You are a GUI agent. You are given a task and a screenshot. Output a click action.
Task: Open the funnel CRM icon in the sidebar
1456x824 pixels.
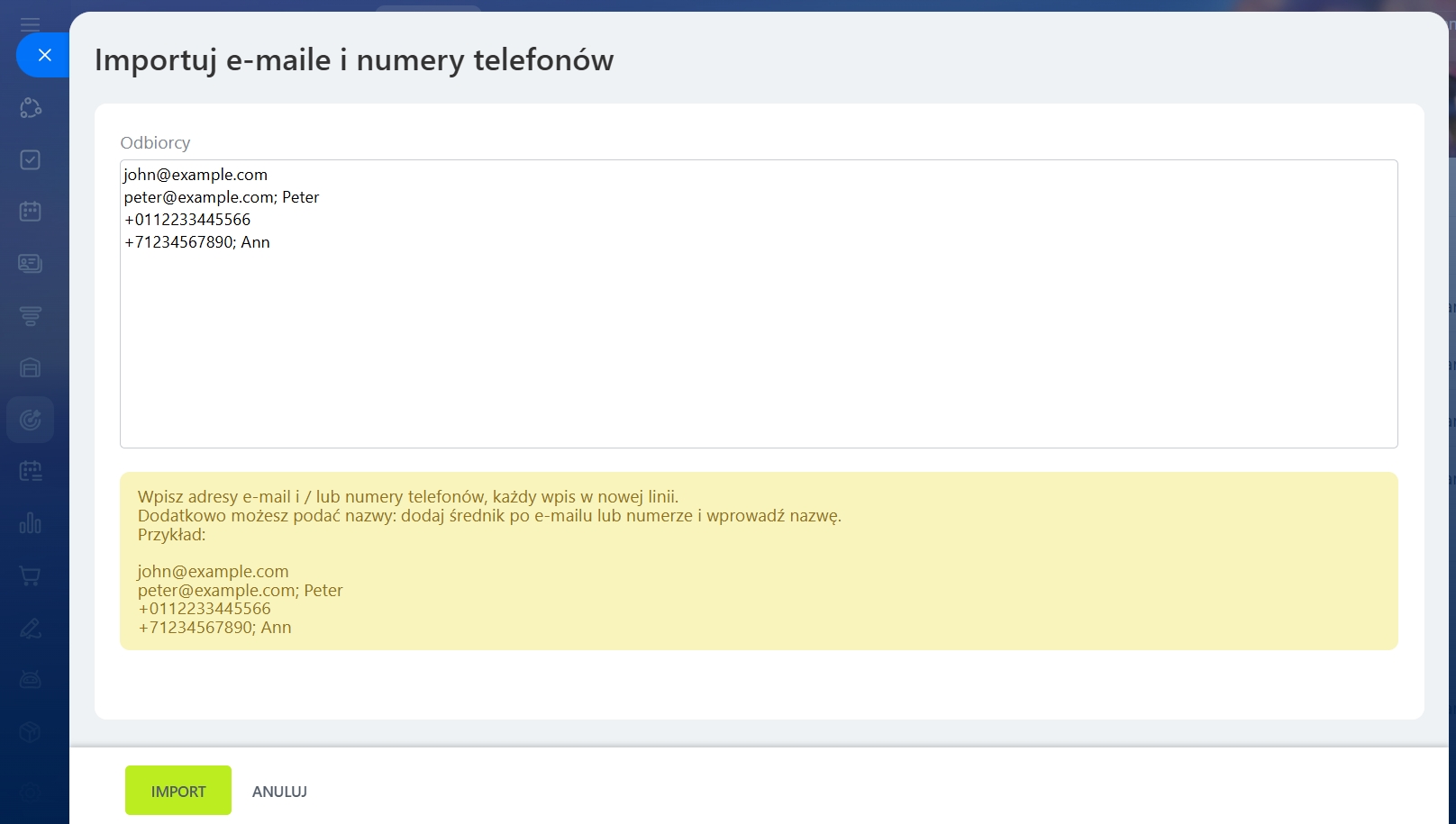(x=30, y=315)
